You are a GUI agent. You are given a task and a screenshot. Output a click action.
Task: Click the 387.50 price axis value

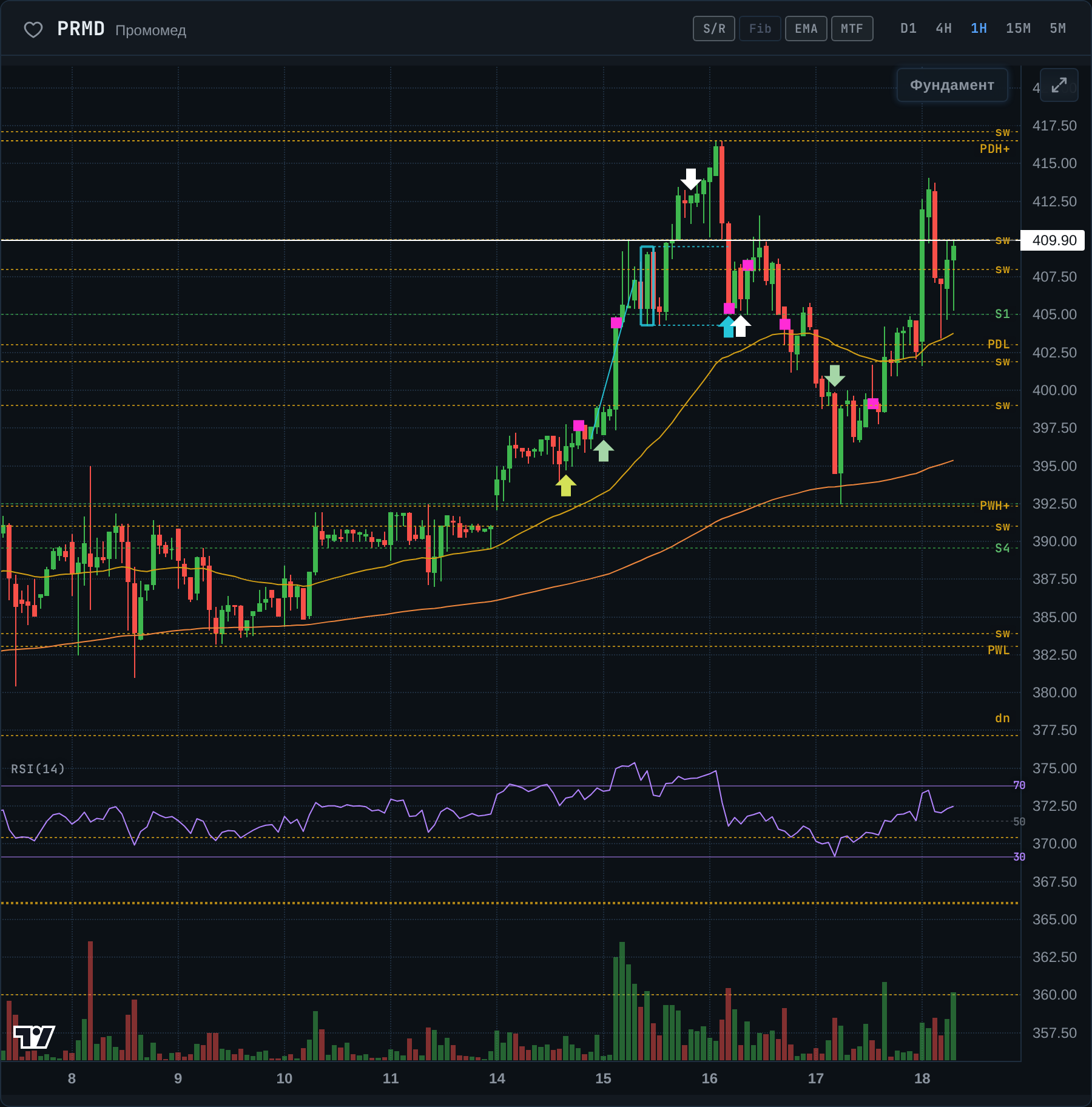1054,579
